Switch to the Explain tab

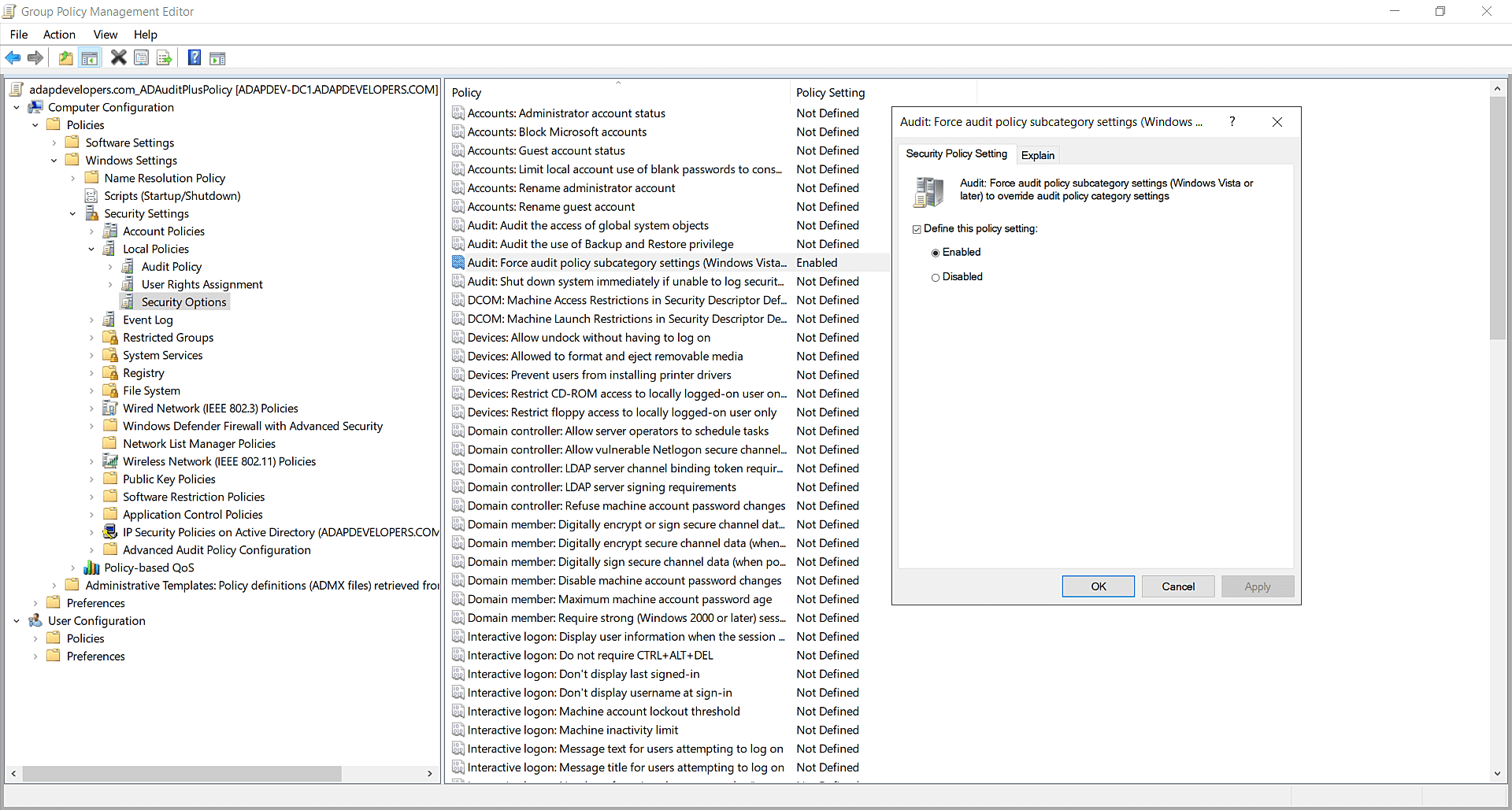1037,154
